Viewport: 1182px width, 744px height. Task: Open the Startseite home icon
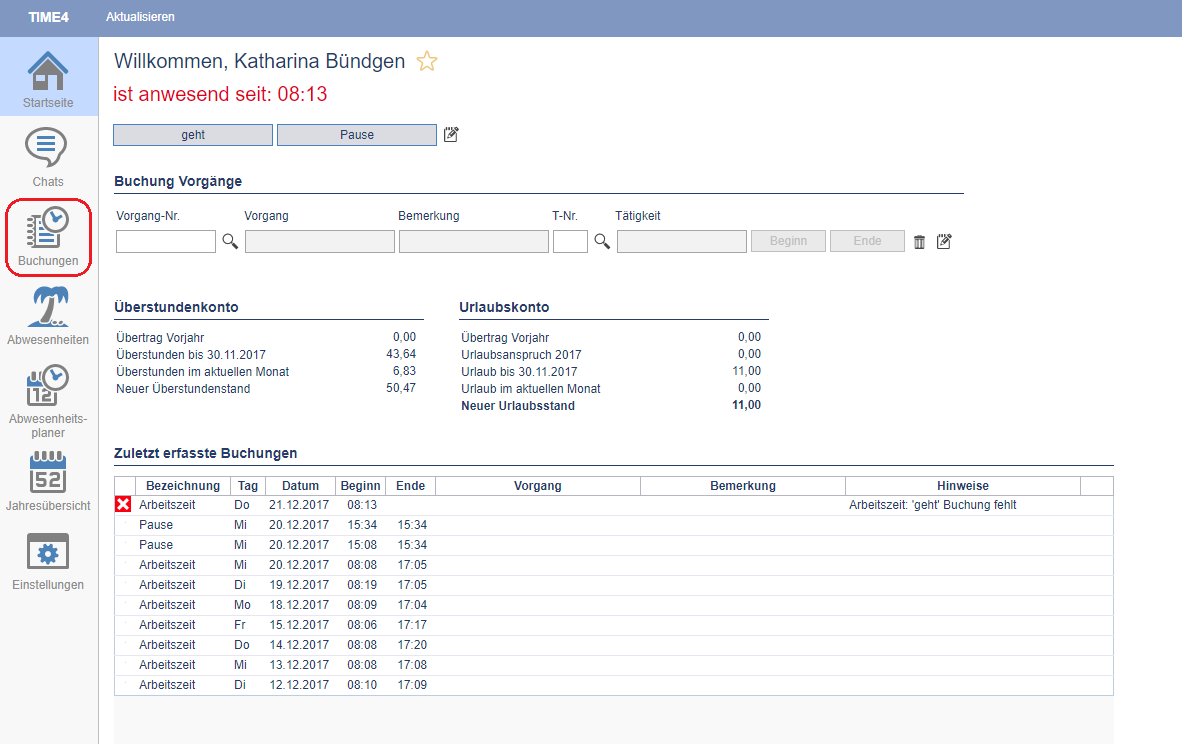coord(48,71)
